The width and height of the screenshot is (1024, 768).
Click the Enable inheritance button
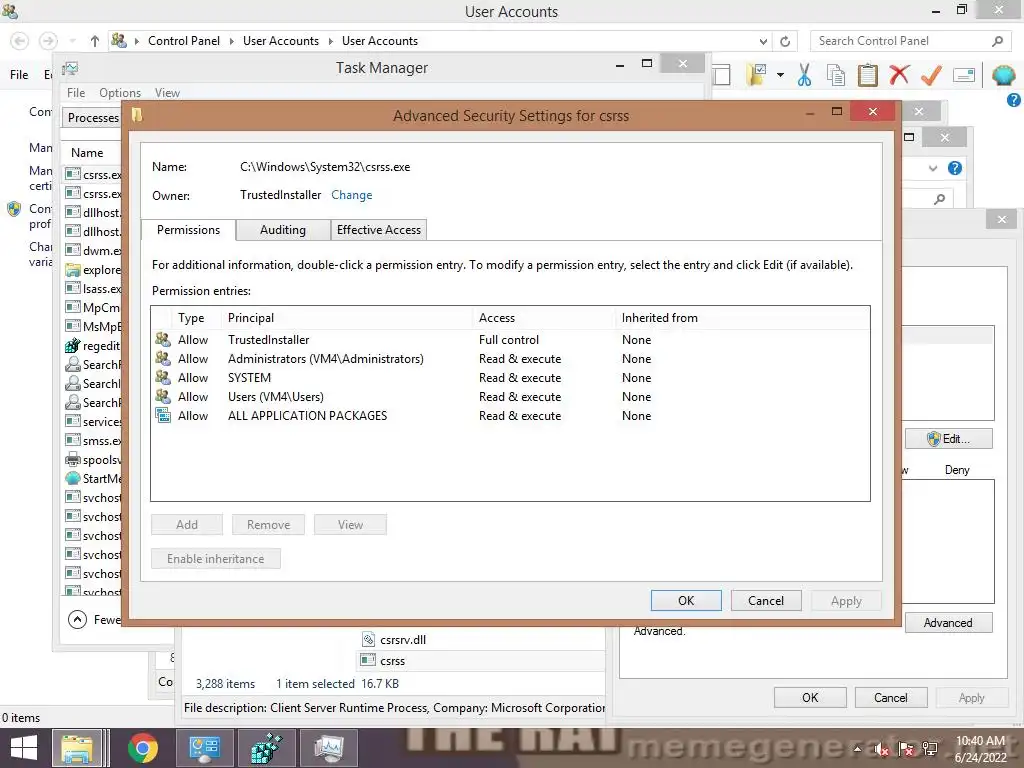coord(216,559)
